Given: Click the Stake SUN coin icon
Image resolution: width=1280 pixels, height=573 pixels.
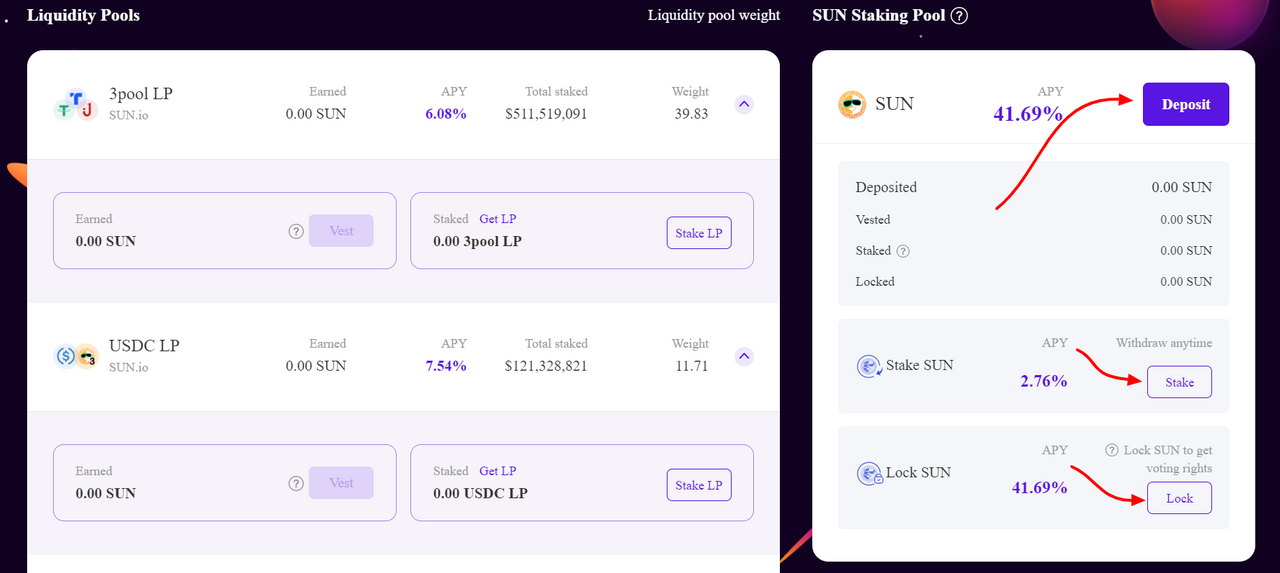Looking at the screenshot, I should click(x=870, y=366).
